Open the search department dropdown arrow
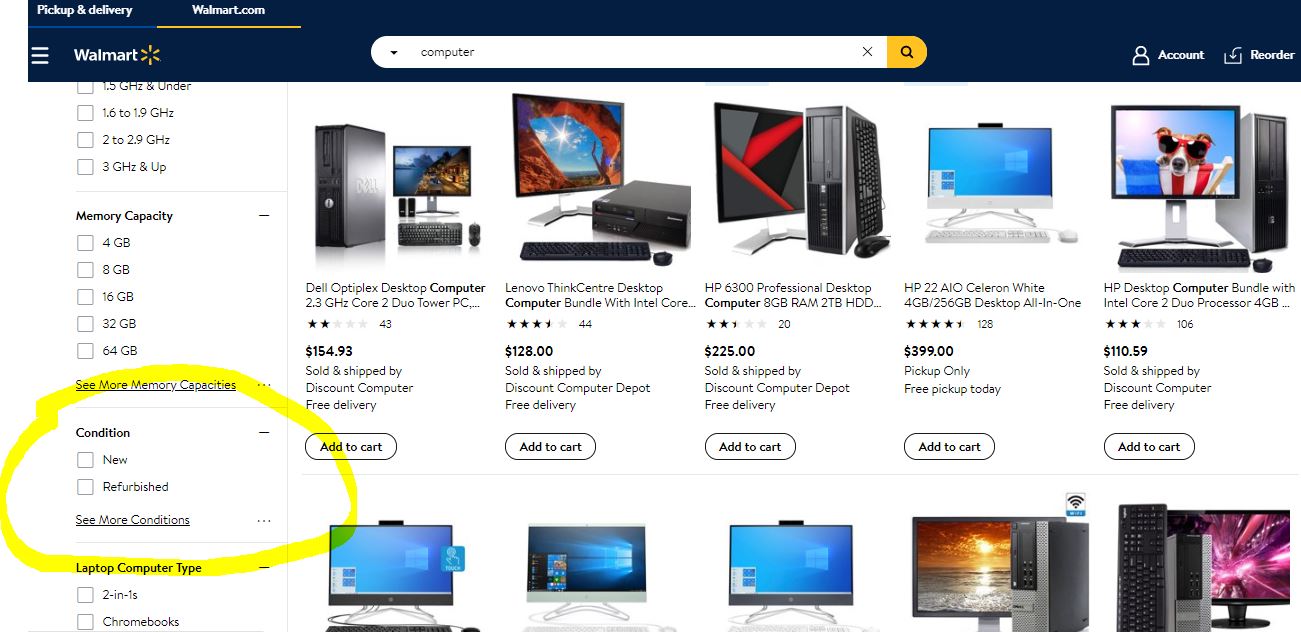1301x632 pixels. [394, 52]
